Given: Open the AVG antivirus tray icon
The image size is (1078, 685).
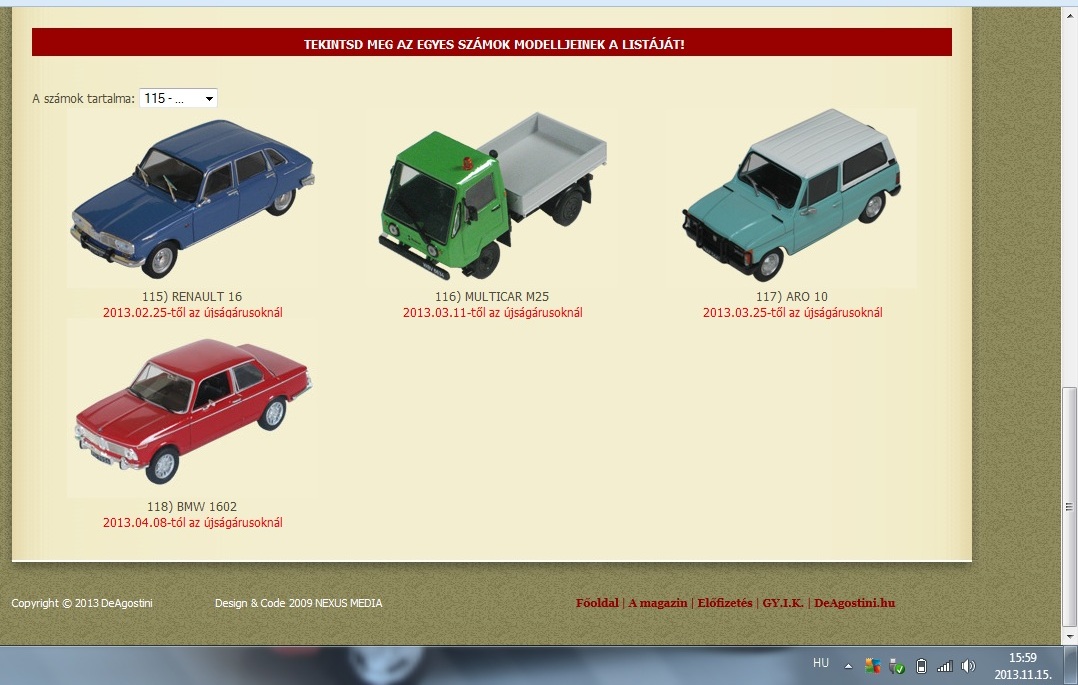Looking at the screenshot, I should click(872, 665).
